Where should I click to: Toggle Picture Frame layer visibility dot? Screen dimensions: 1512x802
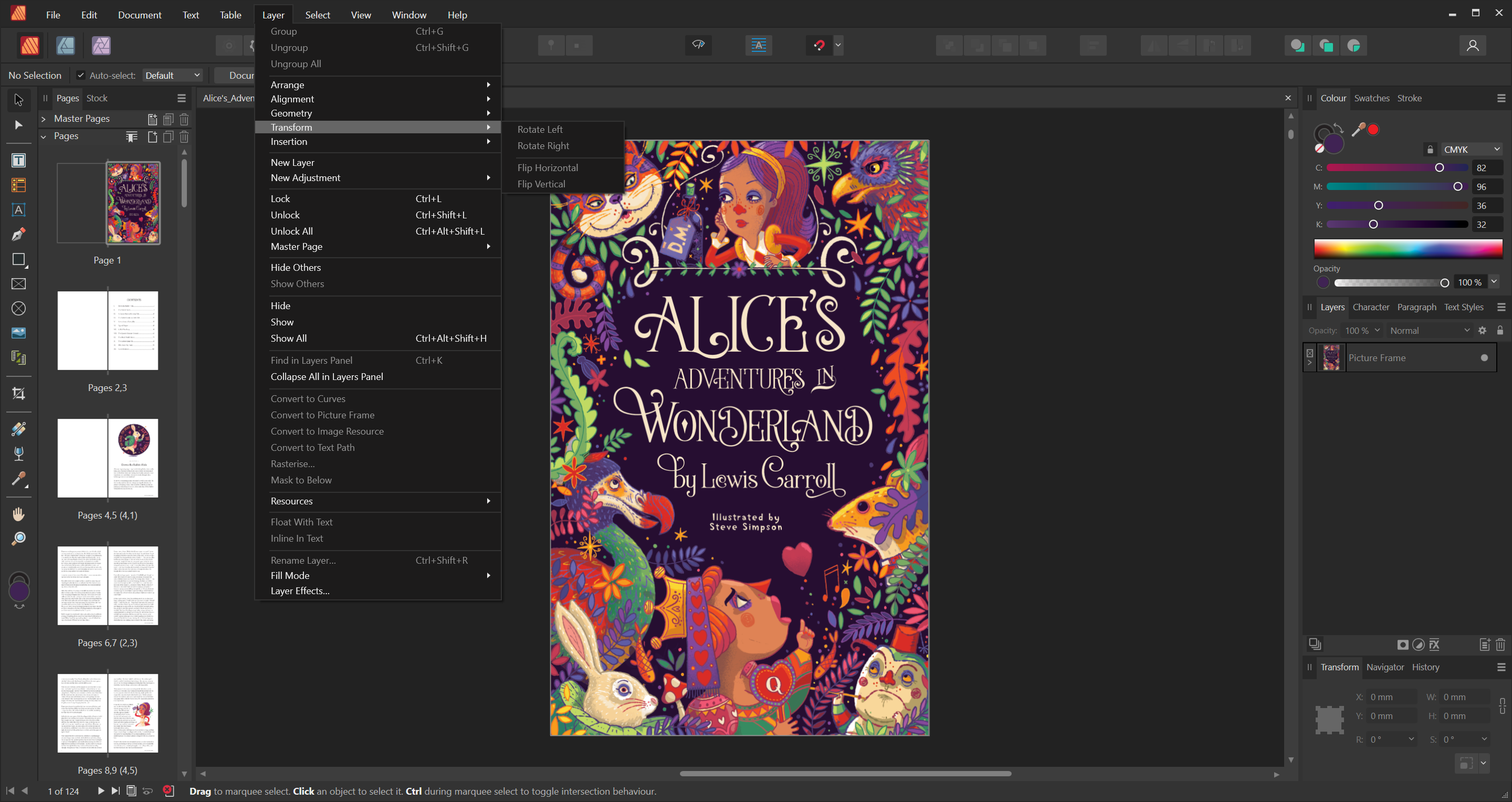[1484, 358]
